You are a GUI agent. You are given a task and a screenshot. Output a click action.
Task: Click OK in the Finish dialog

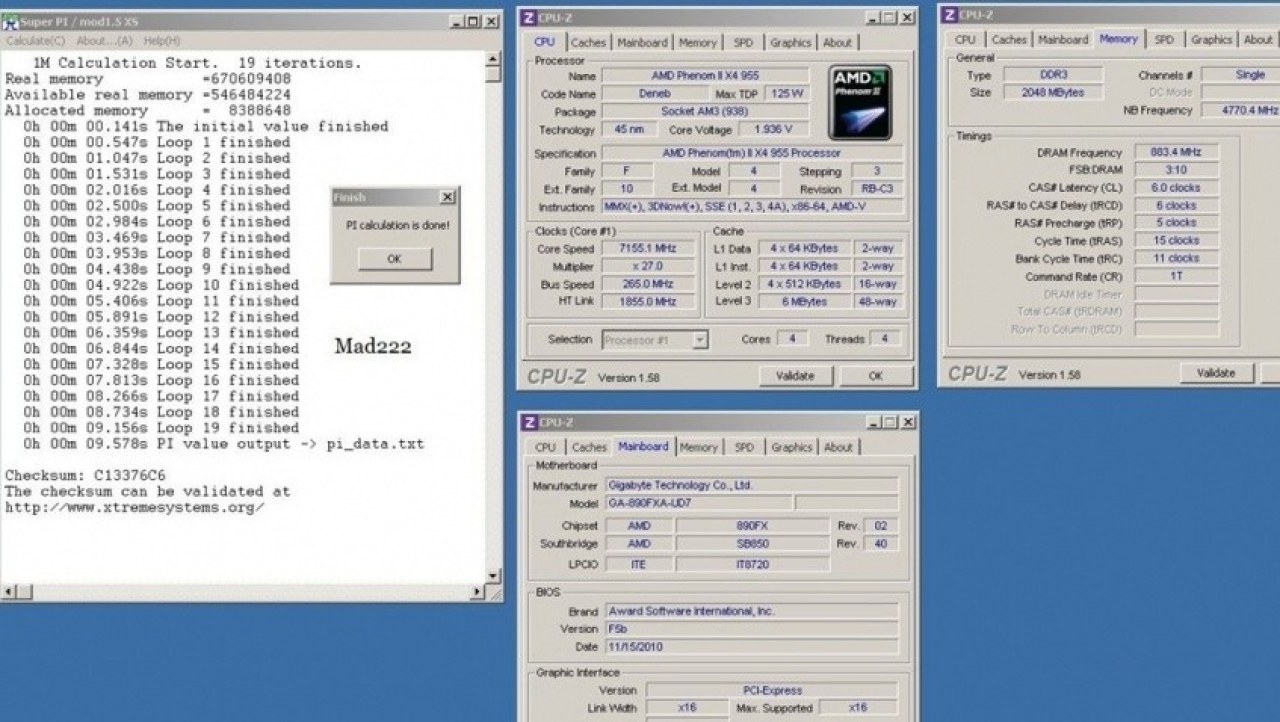(394, 258)
